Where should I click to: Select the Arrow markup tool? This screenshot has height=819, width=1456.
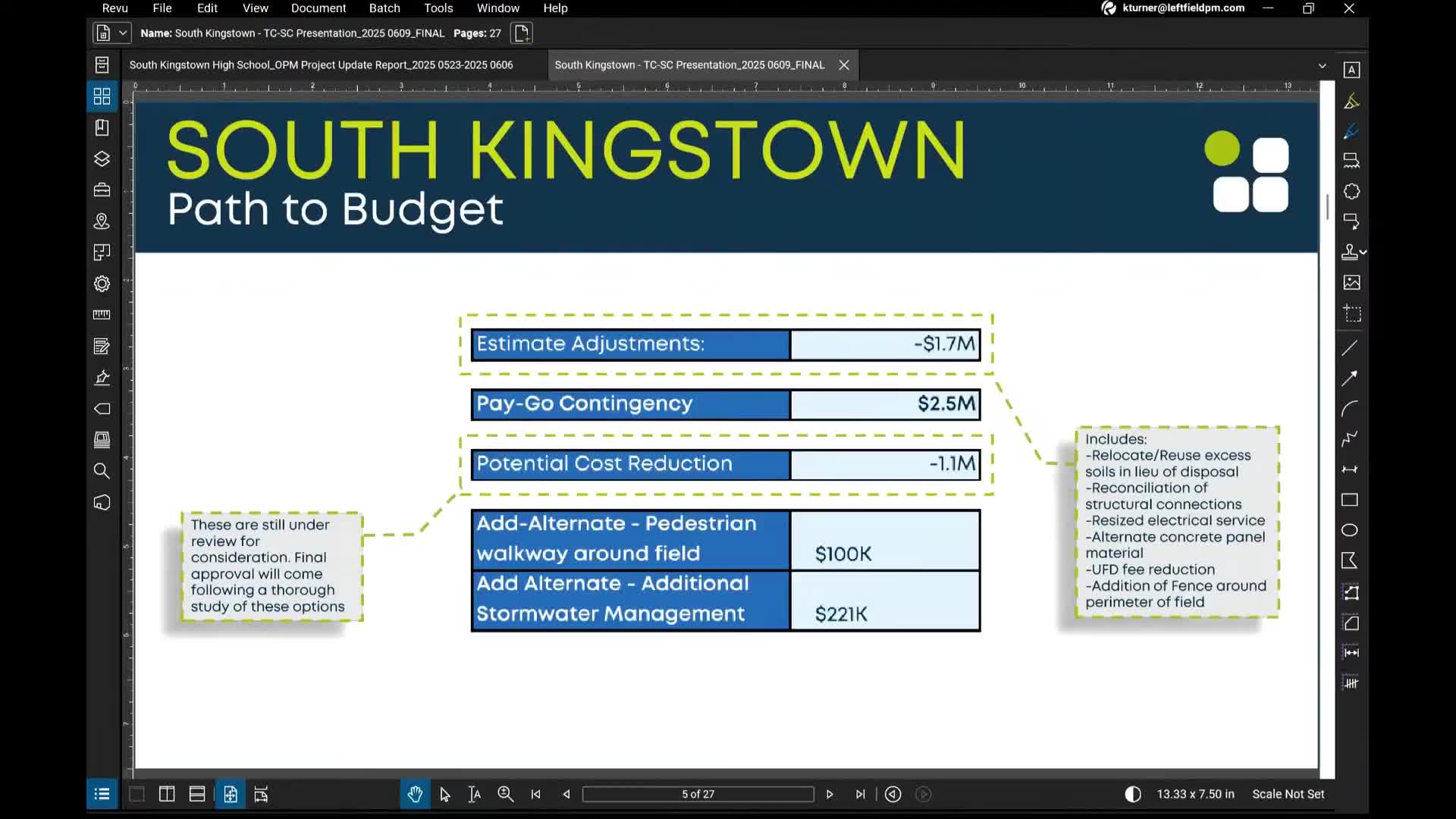[x=1350, y=378]
